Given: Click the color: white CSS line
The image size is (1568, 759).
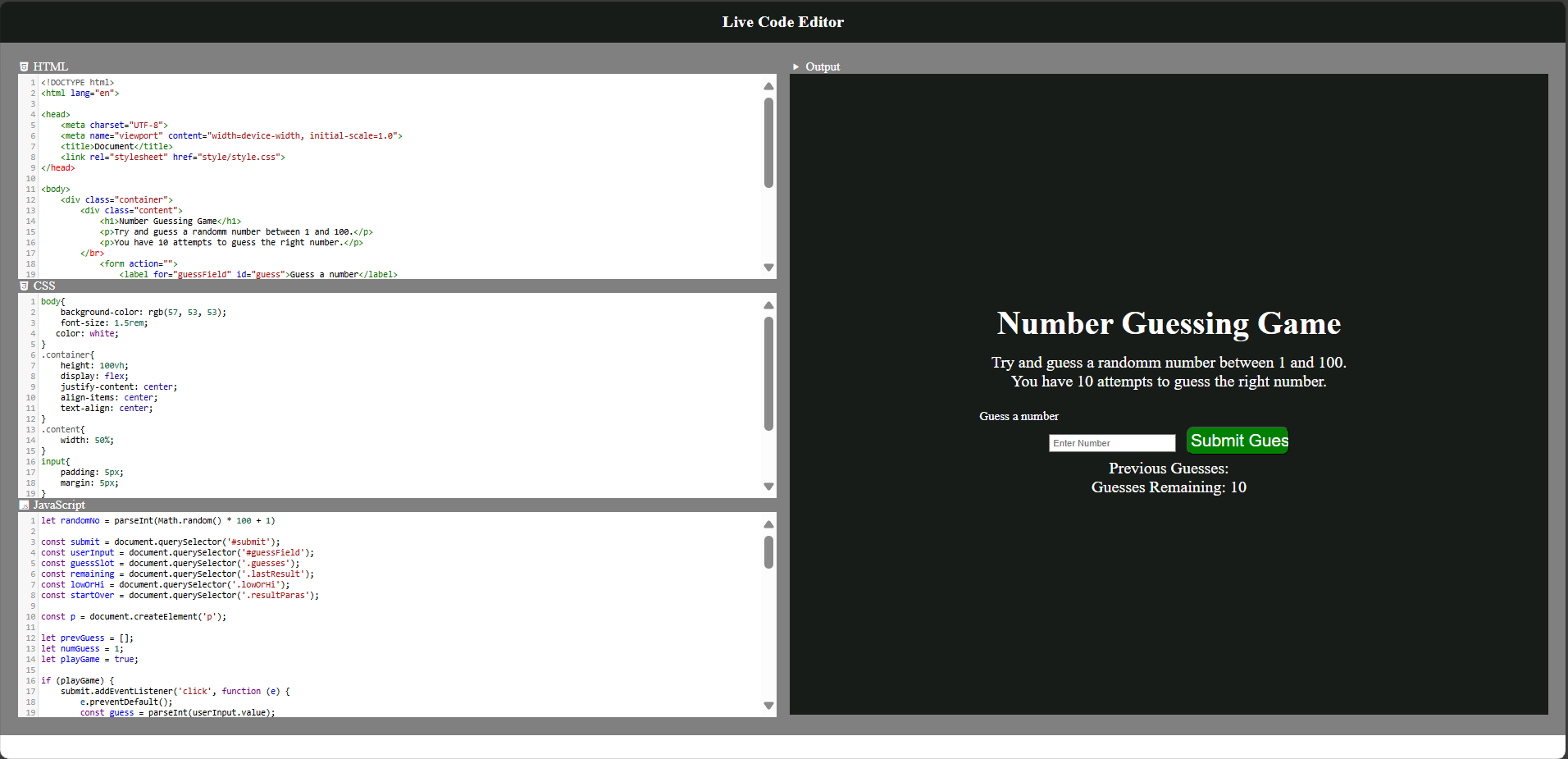Looking at the screenshot, I should coord(87,334).
